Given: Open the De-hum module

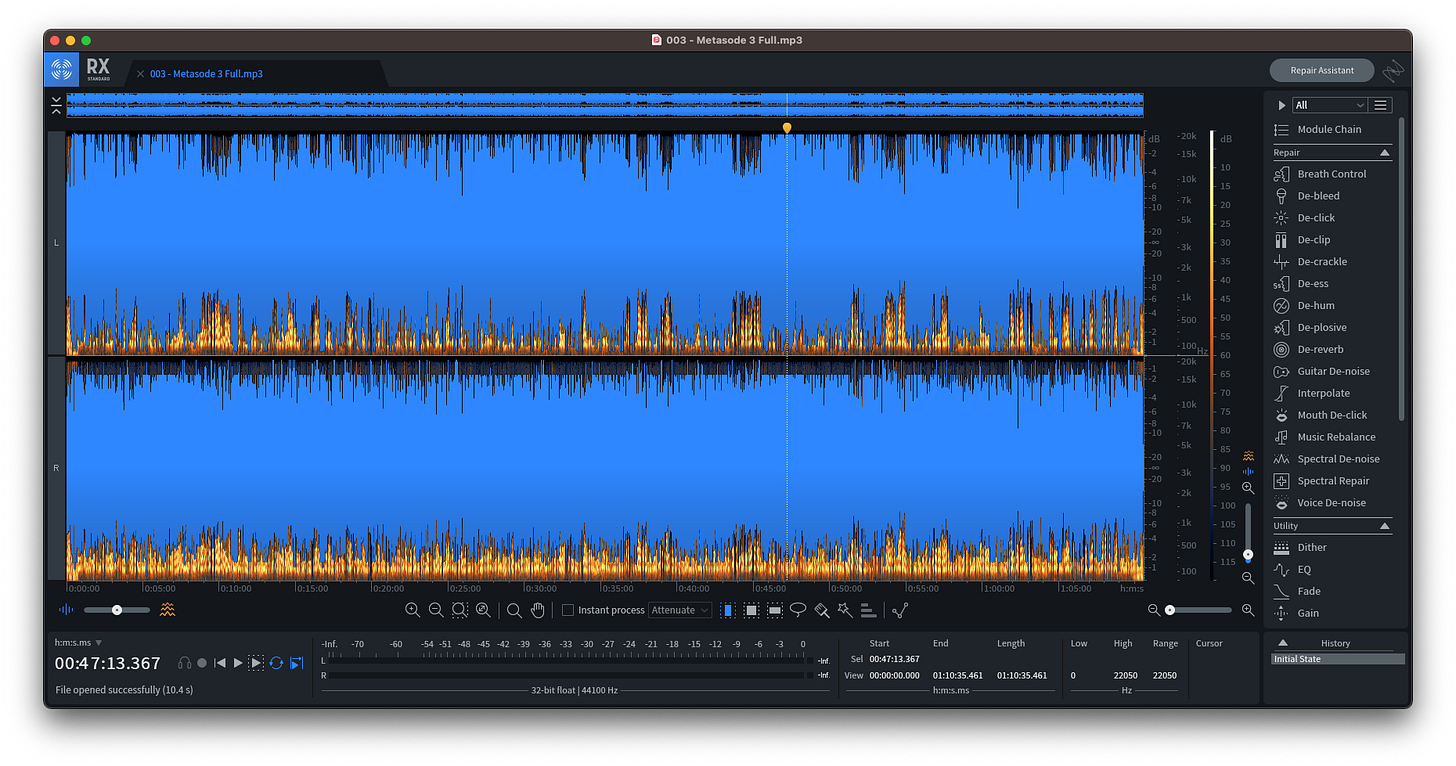Looking at the screenshot, I should (x=1315, y=306).
